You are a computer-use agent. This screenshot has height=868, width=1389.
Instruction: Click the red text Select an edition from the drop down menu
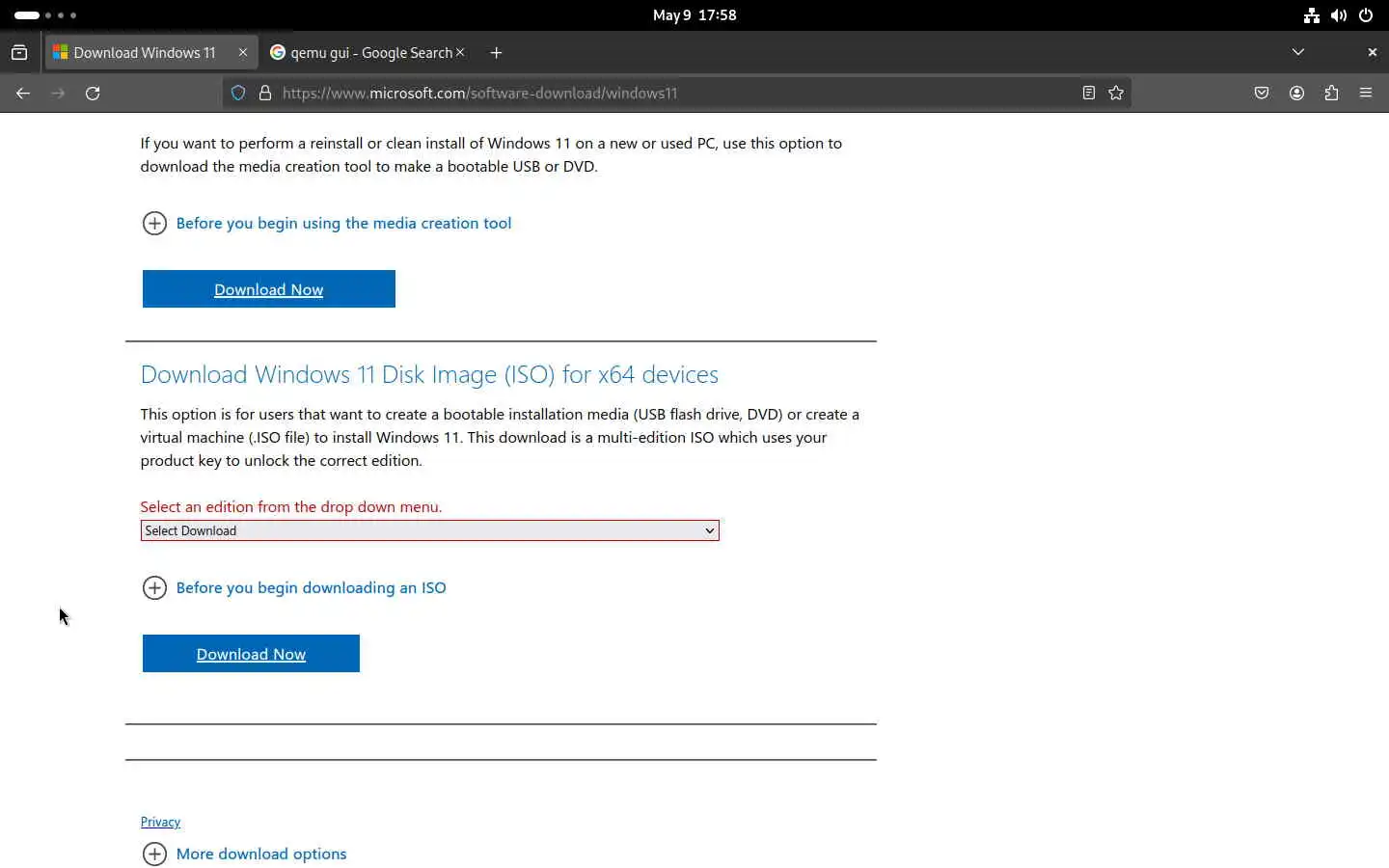[x=291, y=507]
